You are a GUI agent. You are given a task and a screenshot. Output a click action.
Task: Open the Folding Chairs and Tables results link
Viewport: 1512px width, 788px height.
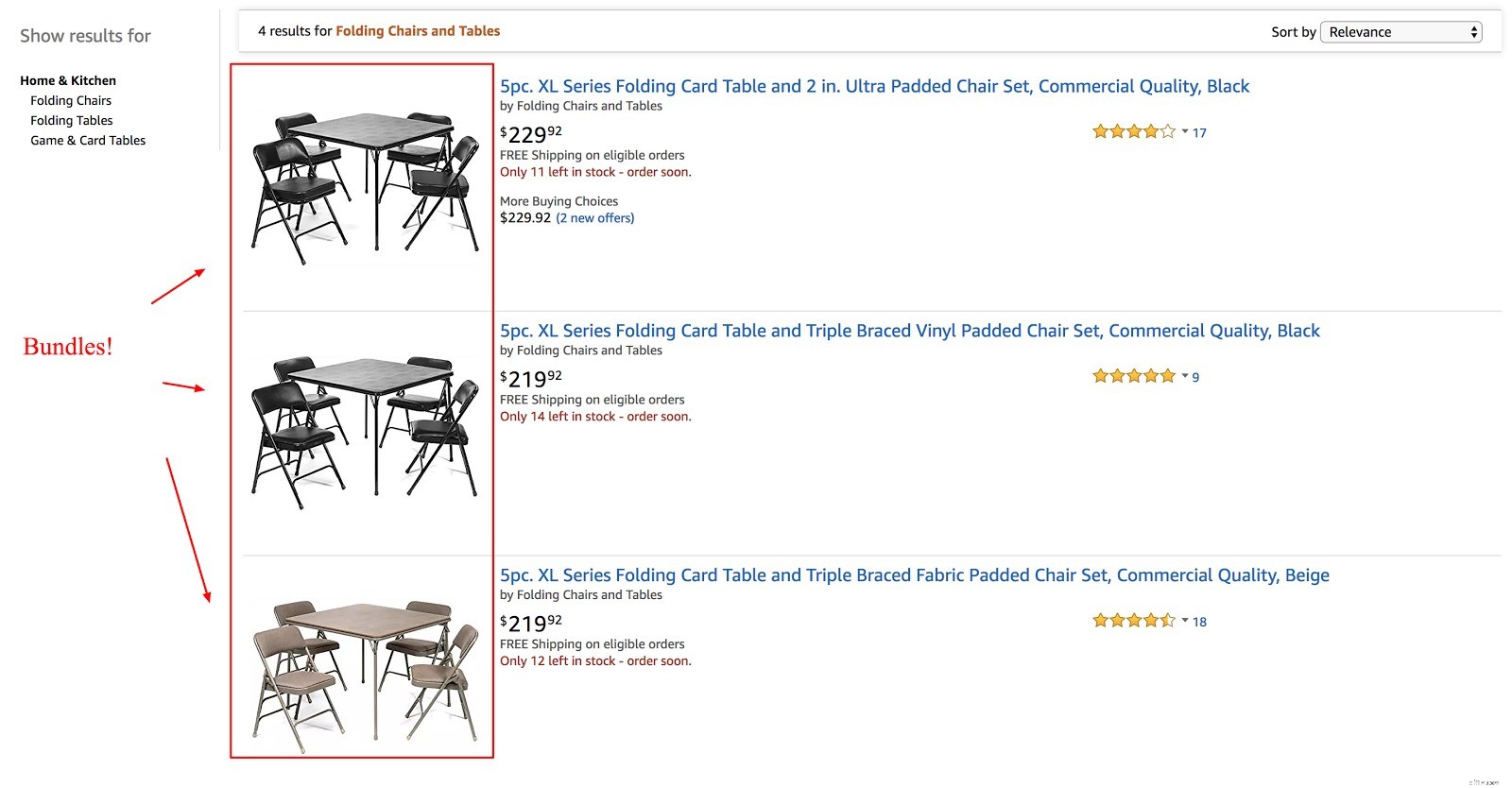coord(419,30)
